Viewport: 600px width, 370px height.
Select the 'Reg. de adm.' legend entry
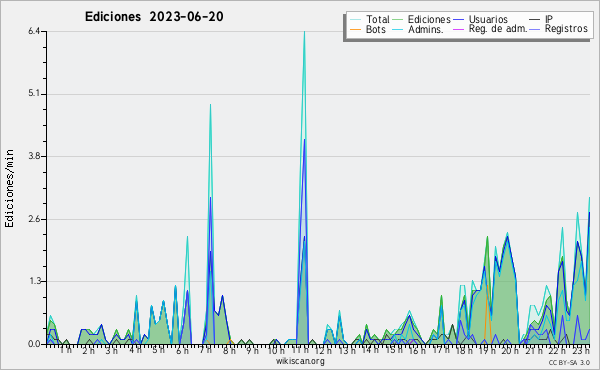[498, 29]
